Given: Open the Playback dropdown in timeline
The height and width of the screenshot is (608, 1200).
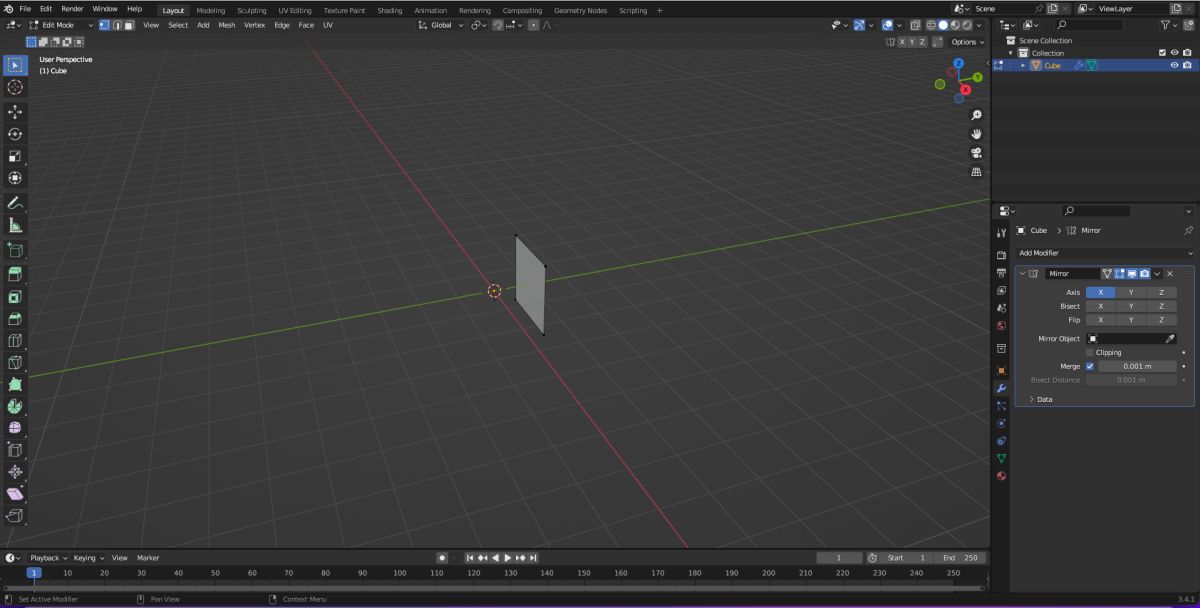Looking at the screenshot, I should pyautogui.click(x=48, y=558).
